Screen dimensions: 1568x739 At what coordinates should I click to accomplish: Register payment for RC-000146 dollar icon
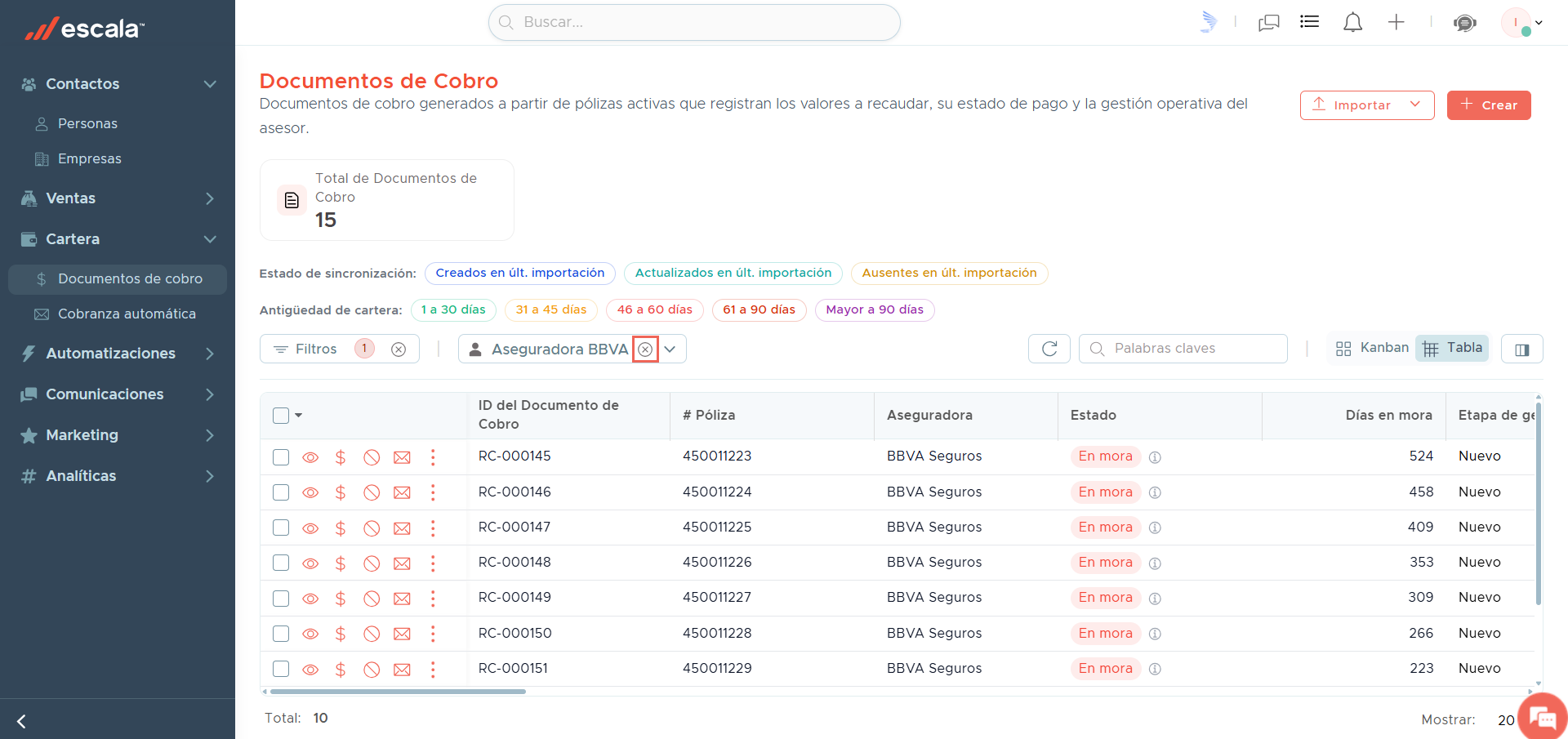[x=341, y=492]
